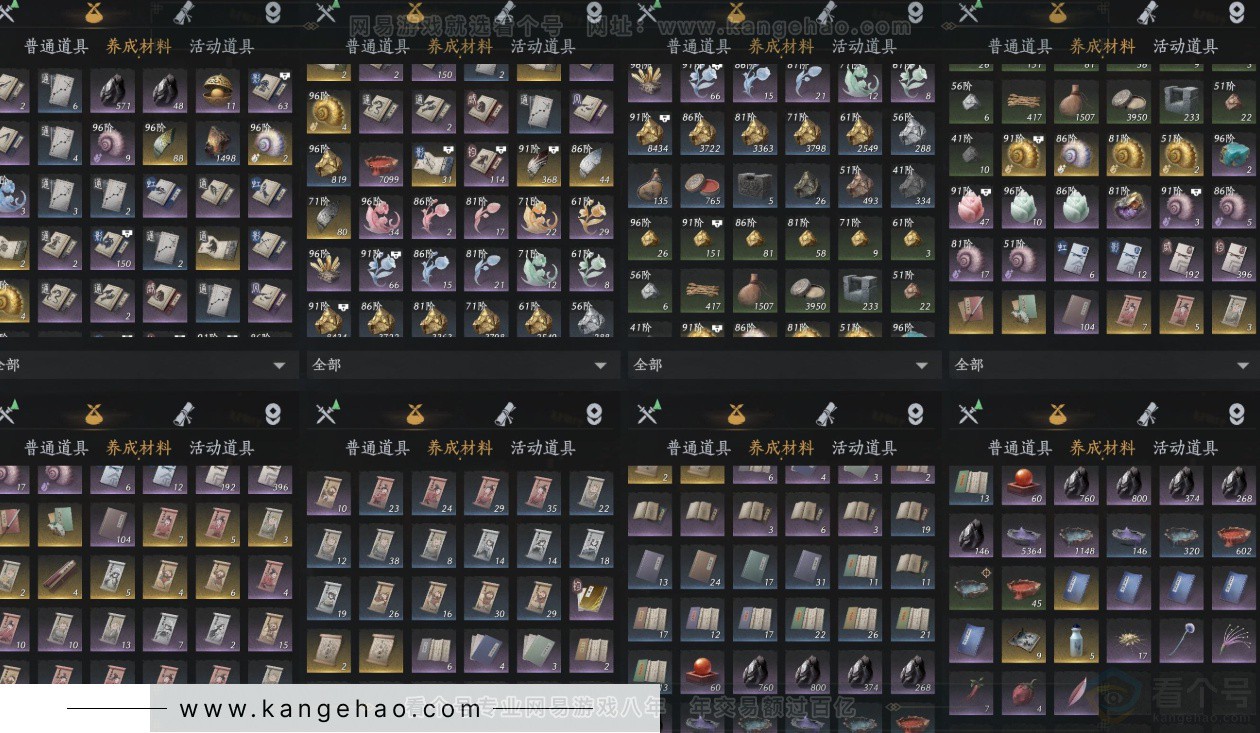Select the round red disc item 765
Image resolution: width=1260 pixels, height=733 pixels.
702,185
